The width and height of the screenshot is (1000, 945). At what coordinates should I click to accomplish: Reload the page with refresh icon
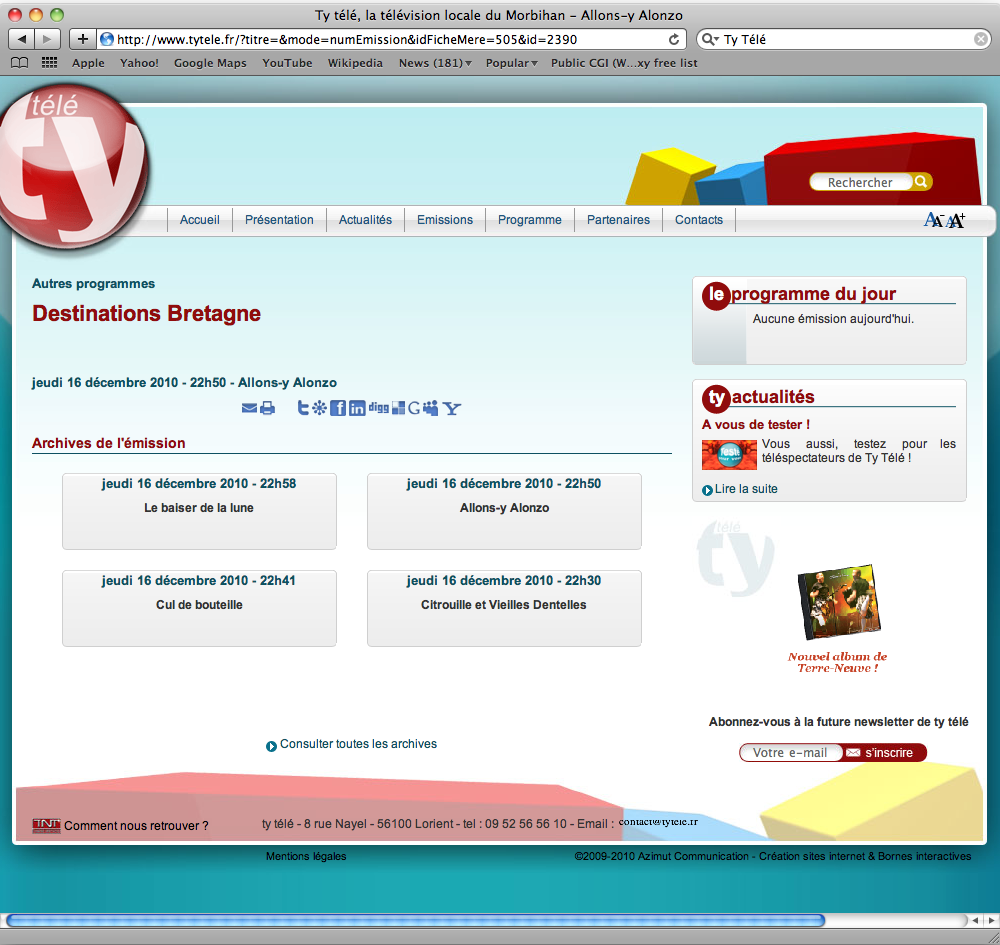(x=674, y=40)
